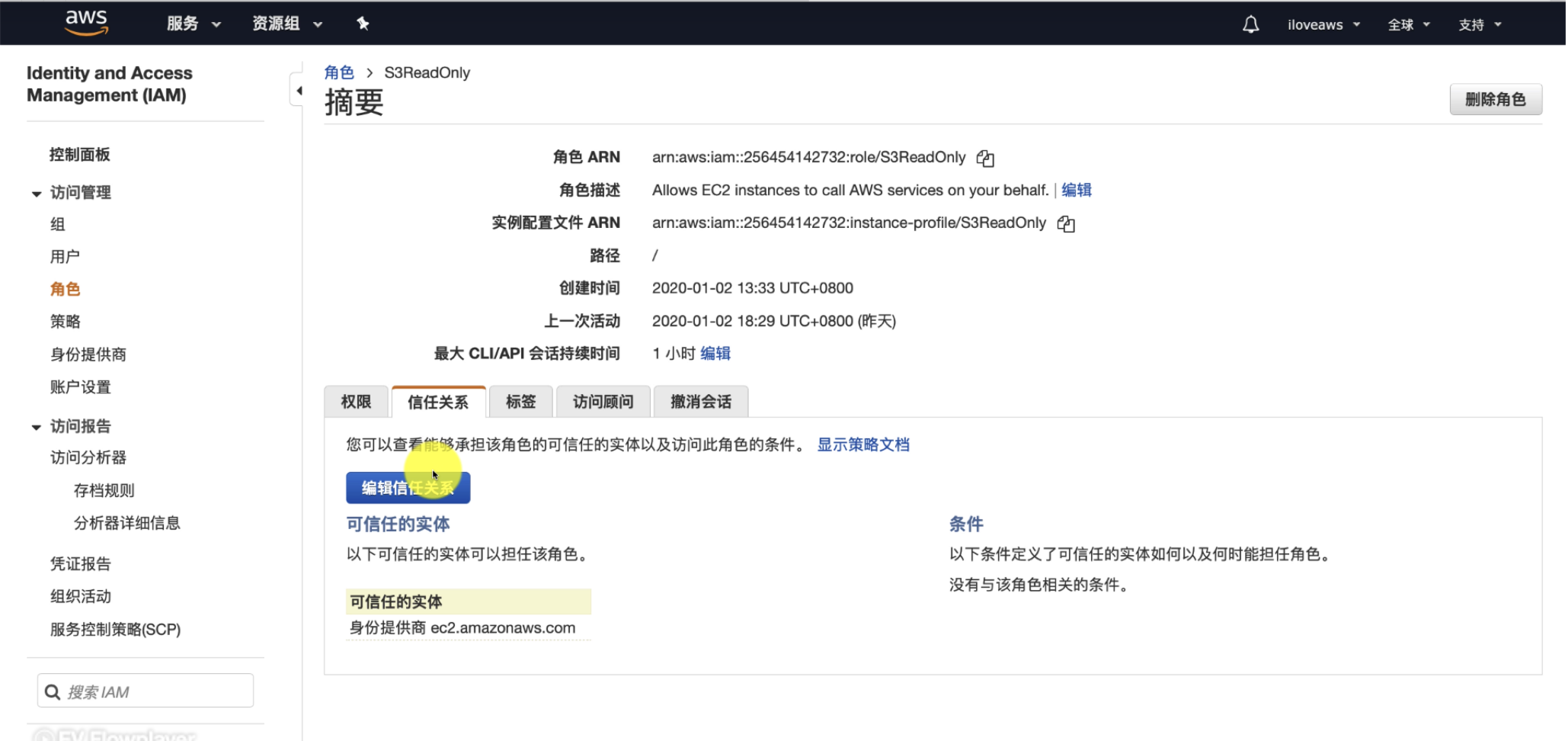Click the 角色 breadcrumb link
The width and height of the screenshot is (1568, 741).
[339, 72]
